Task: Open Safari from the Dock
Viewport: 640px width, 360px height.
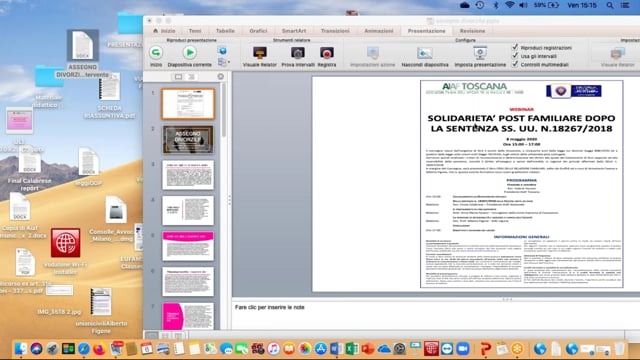Action: coord(84,349)
